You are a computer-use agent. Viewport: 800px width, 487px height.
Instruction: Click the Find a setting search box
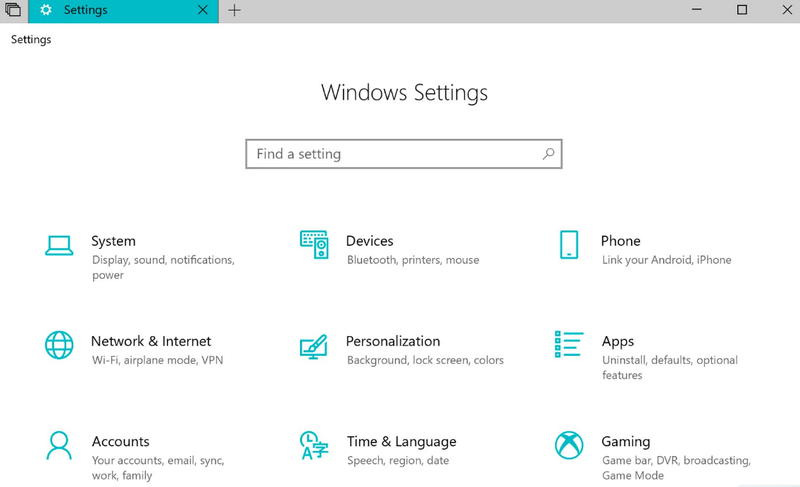click(404, 153)
